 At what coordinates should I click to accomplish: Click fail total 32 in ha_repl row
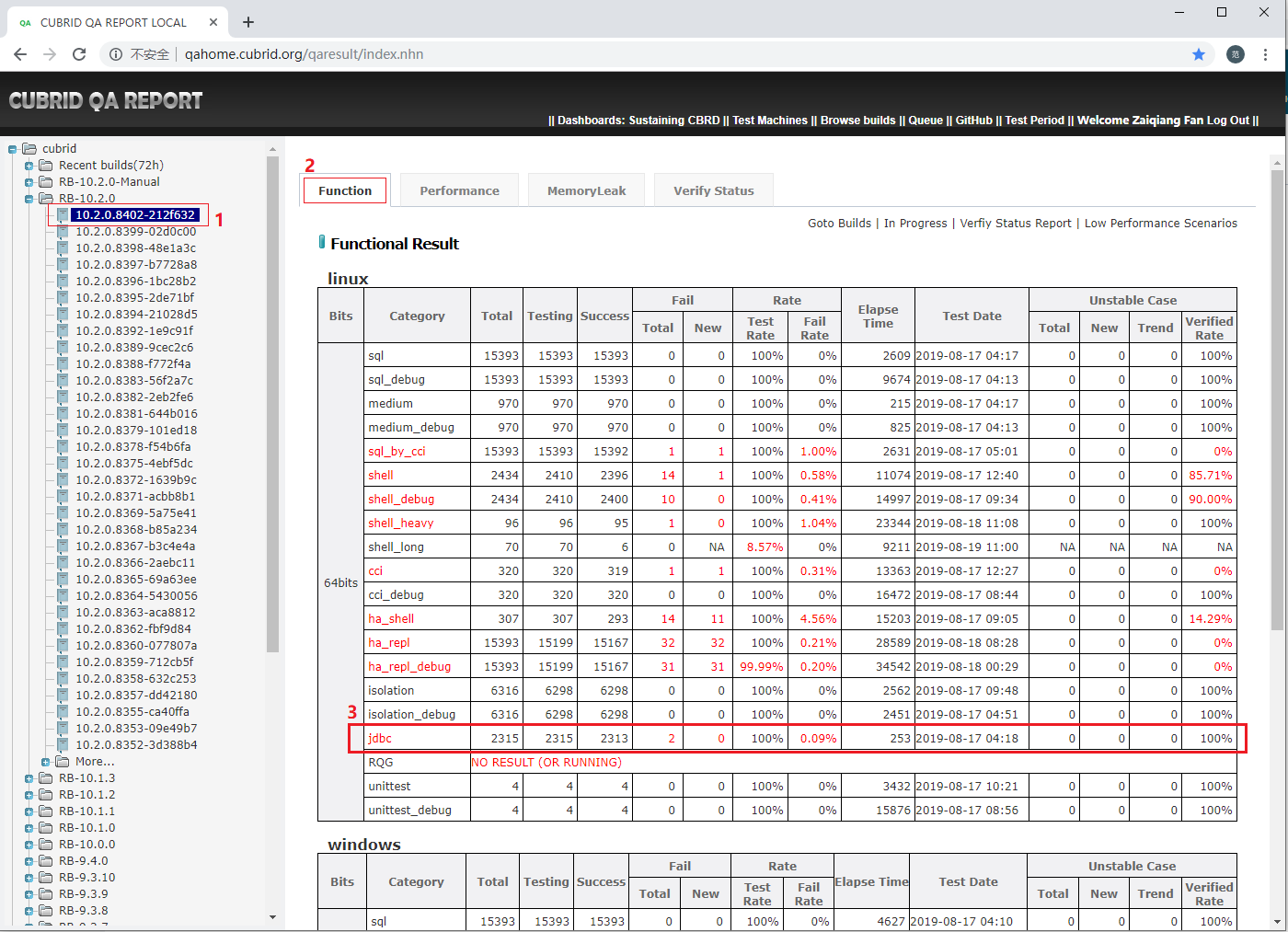click(668, 642)
